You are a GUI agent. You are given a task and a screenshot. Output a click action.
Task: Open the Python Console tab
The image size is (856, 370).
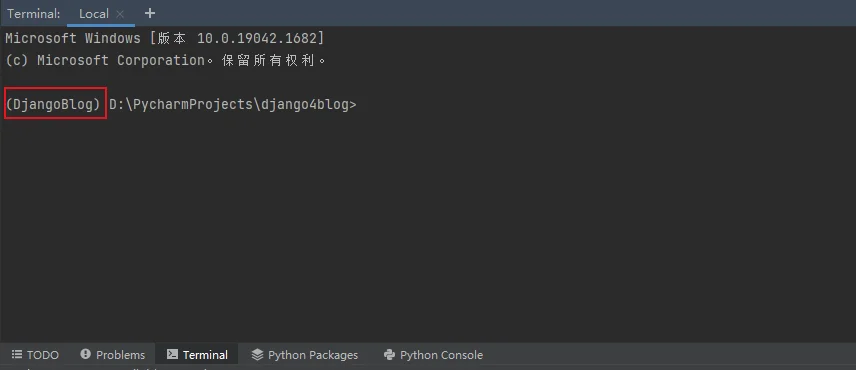433,355
